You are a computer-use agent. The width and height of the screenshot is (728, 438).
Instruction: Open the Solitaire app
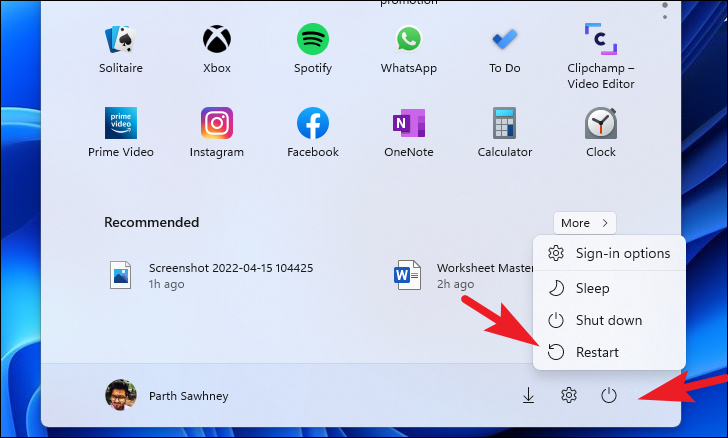click(x=121, y=48)
